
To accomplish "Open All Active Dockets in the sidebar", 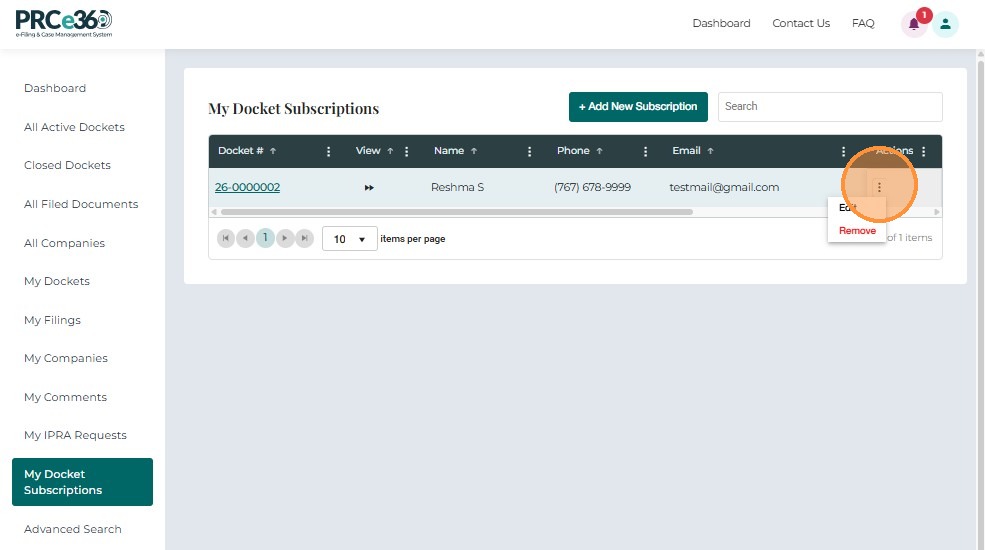I will 74,127.
